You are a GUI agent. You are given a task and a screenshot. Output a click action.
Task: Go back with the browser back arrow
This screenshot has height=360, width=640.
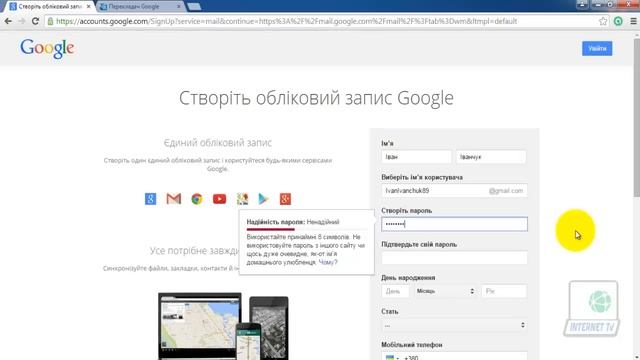8,21
